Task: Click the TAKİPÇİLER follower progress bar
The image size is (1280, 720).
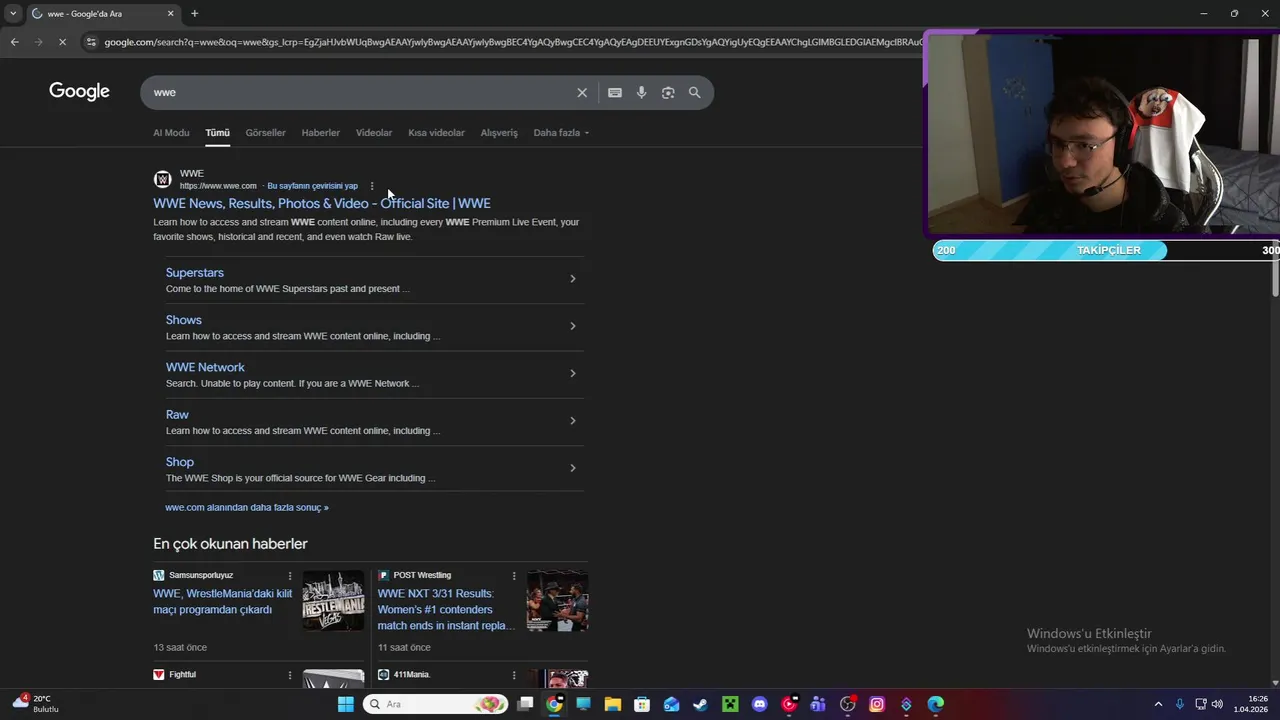Action: 1107,250
